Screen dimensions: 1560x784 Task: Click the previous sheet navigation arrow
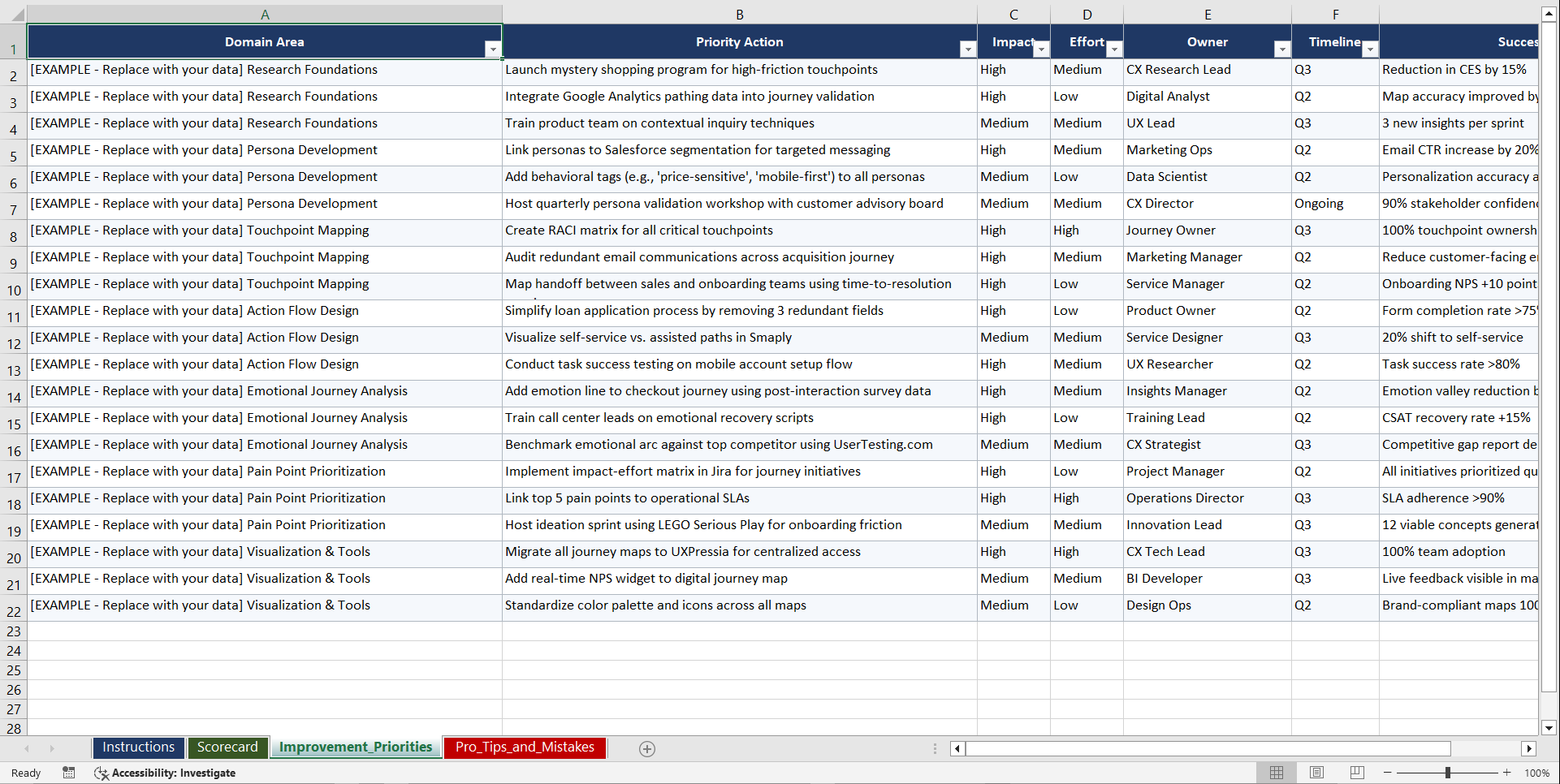(28, 748)
